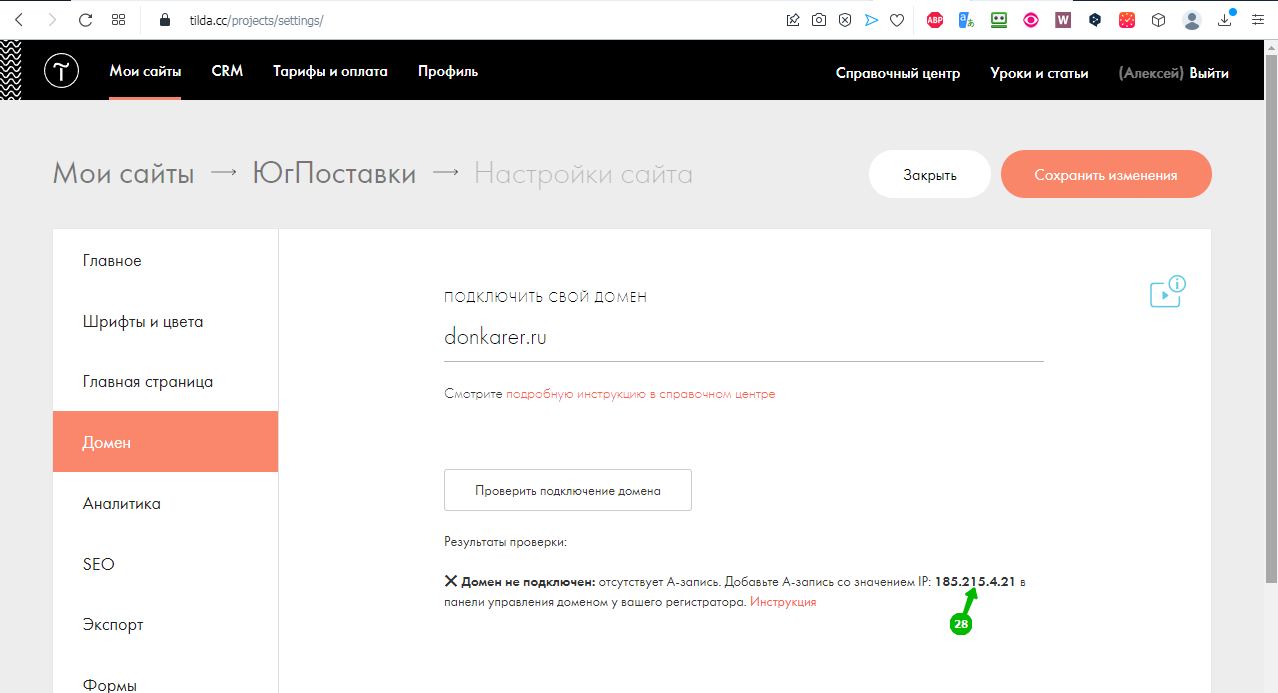
Task: Click the green robot extension icon
Action: click(998, 19)
